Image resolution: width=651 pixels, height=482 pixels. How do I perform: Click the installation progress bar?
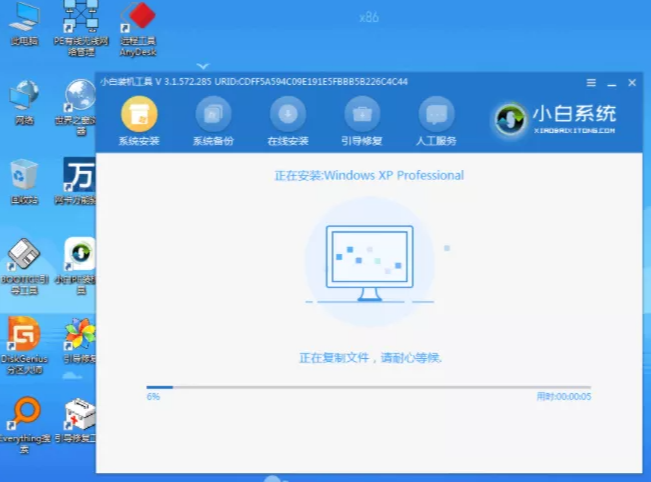369,387
